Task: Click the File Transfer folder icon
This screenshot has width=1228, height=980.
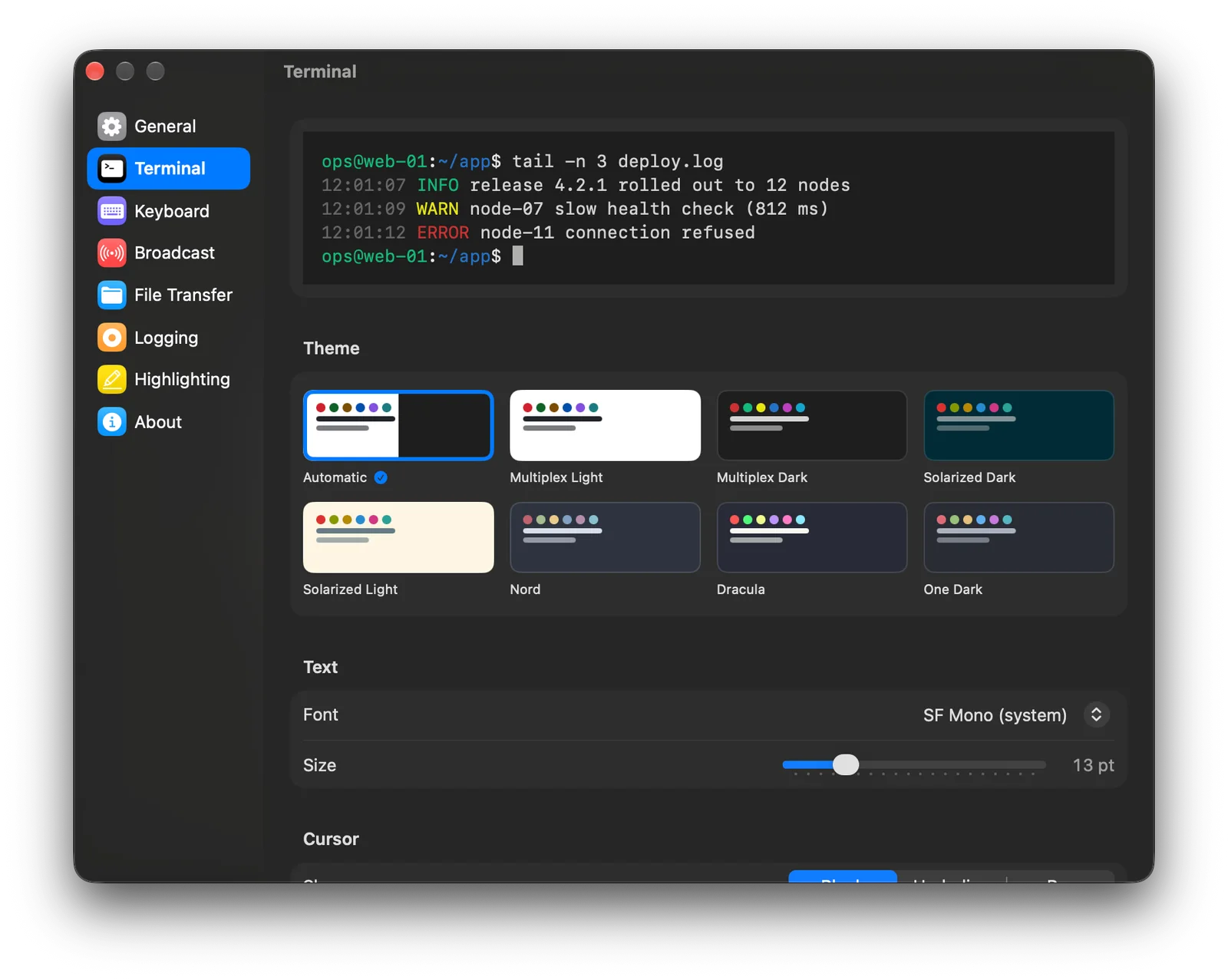Action: 112,295
